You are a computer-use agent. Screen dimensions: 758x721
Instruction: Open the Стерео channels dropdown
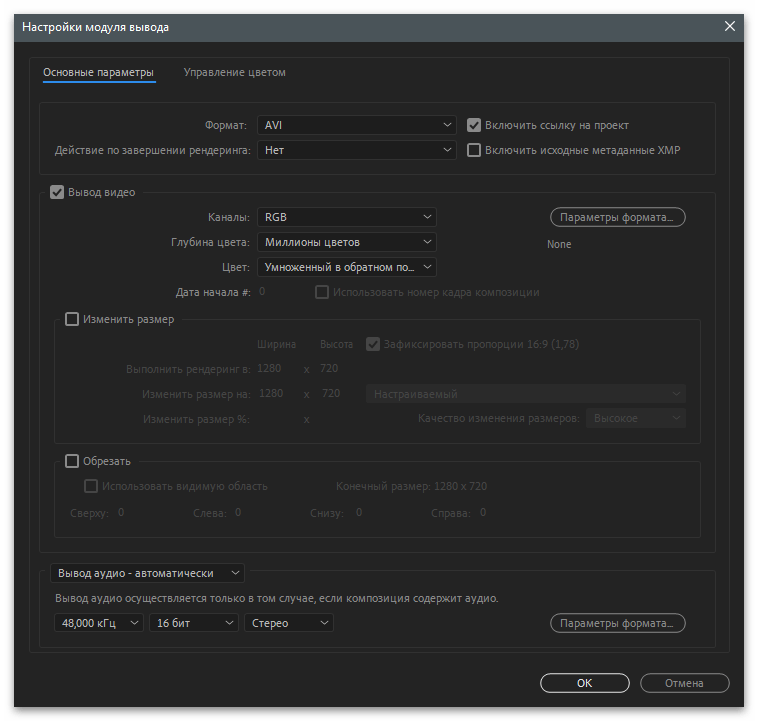point(289,623)
